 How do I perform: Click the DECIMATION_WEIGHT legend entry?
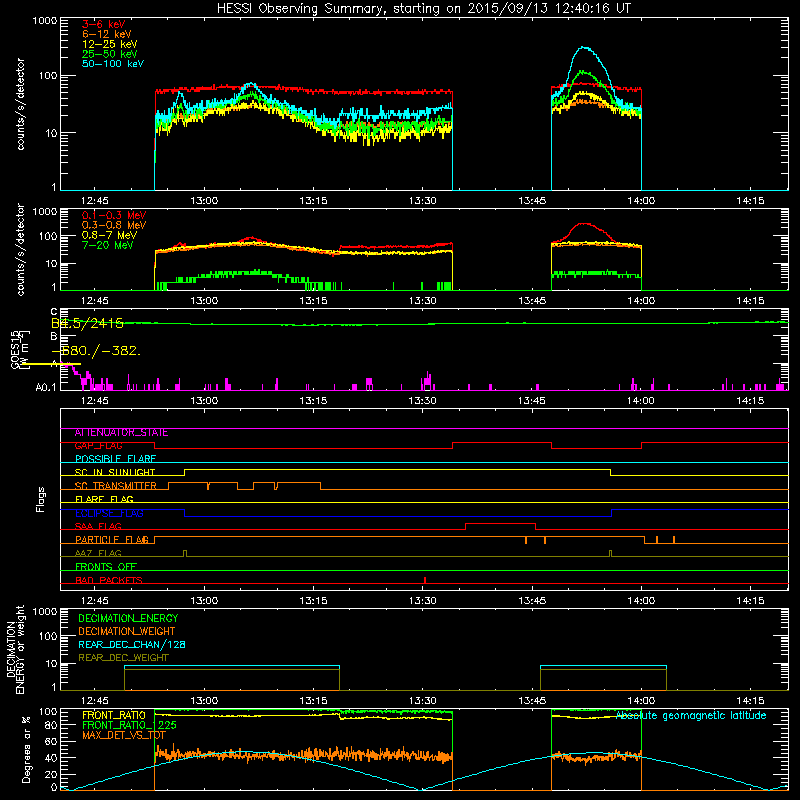pyautogui.click(x=127, y=632)
